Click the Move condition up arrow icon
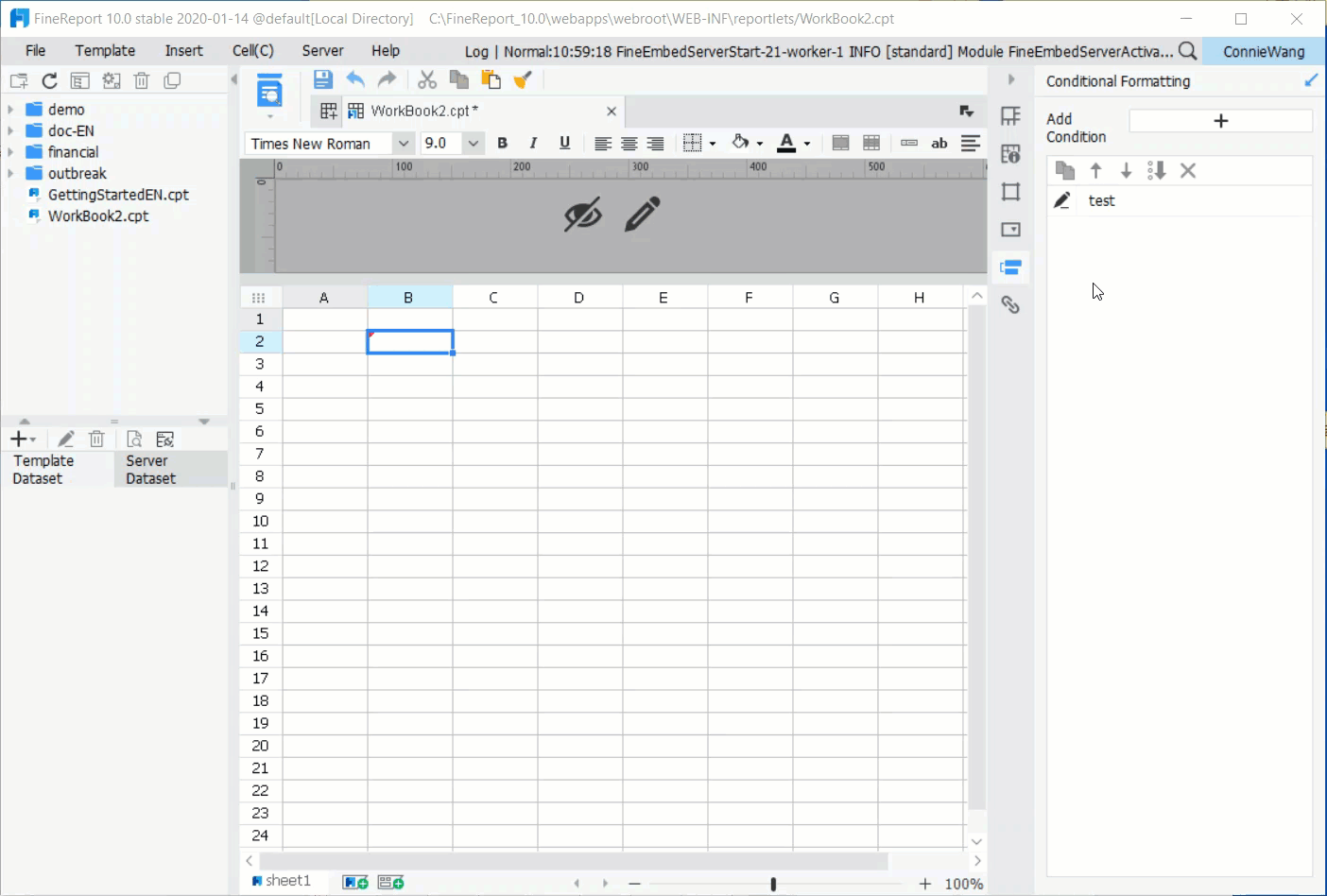The image size is (1327, 896). 1095,170
